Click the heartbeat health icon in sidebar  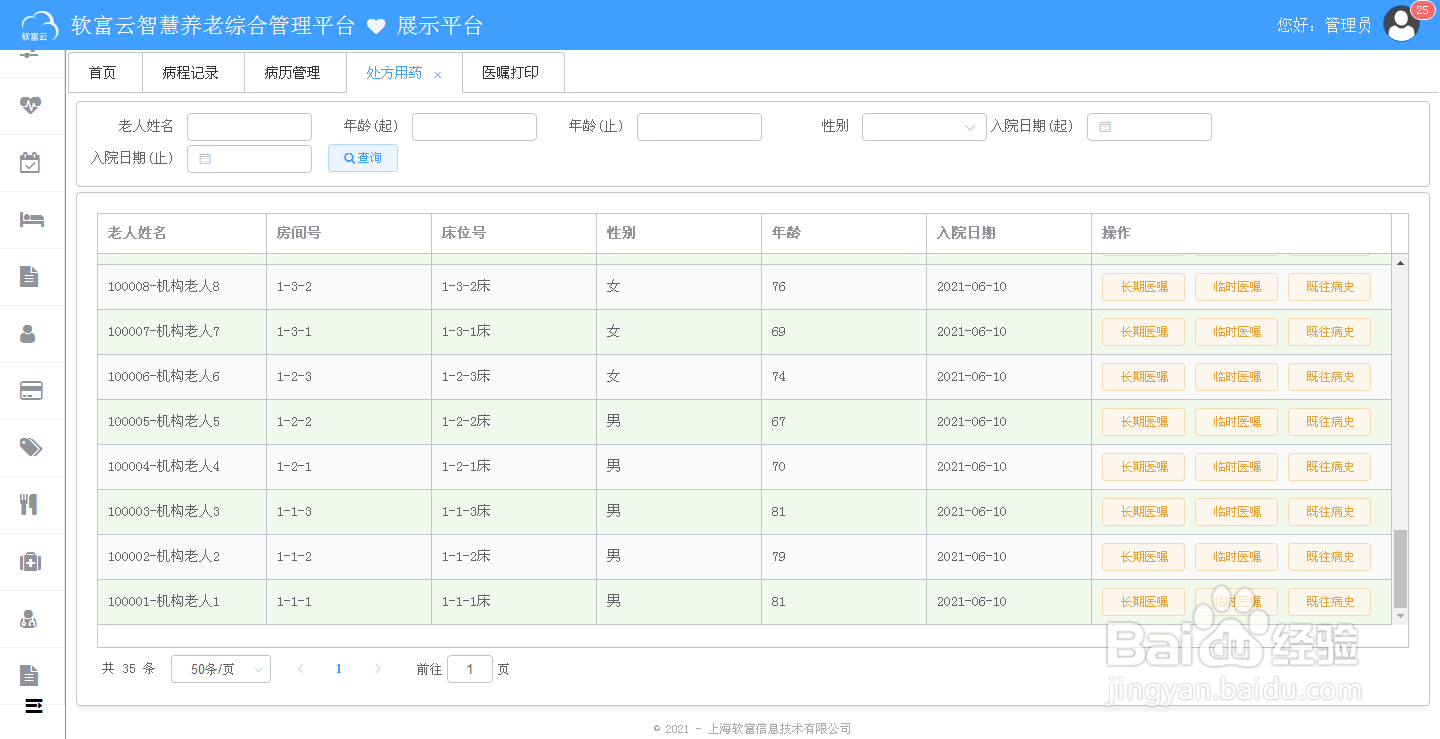(31, 105)
